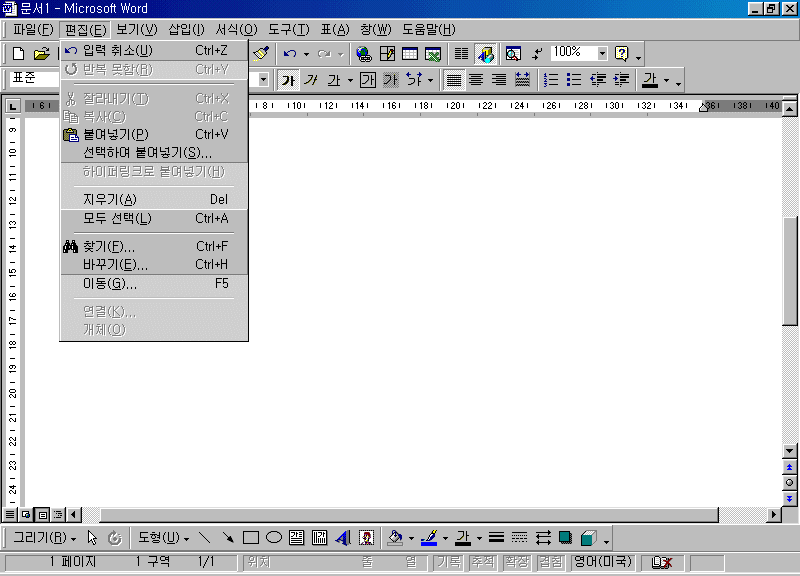Click Insert Excel worksheet icon

point(433,54)
